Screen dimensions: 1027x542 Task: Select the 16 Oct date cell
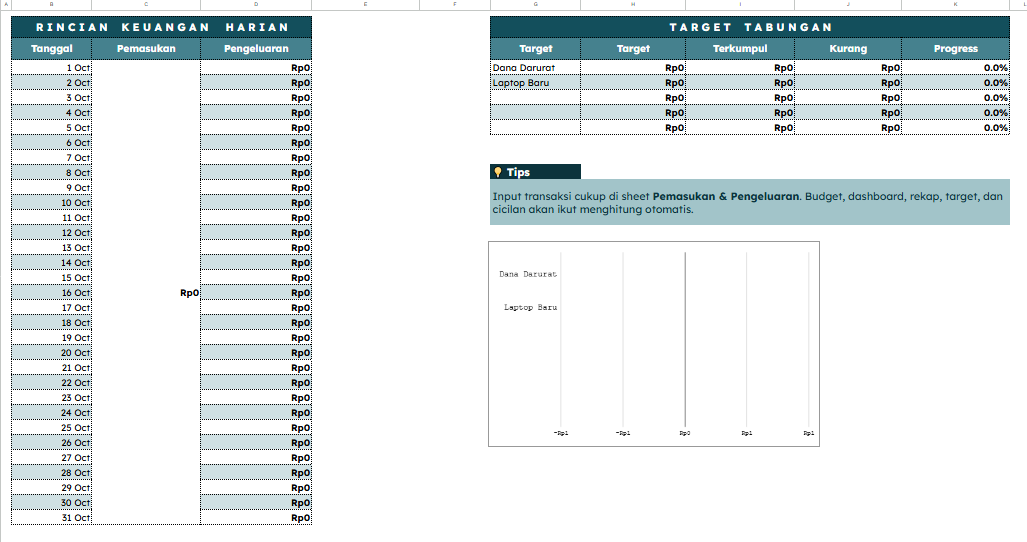point(51,293)
